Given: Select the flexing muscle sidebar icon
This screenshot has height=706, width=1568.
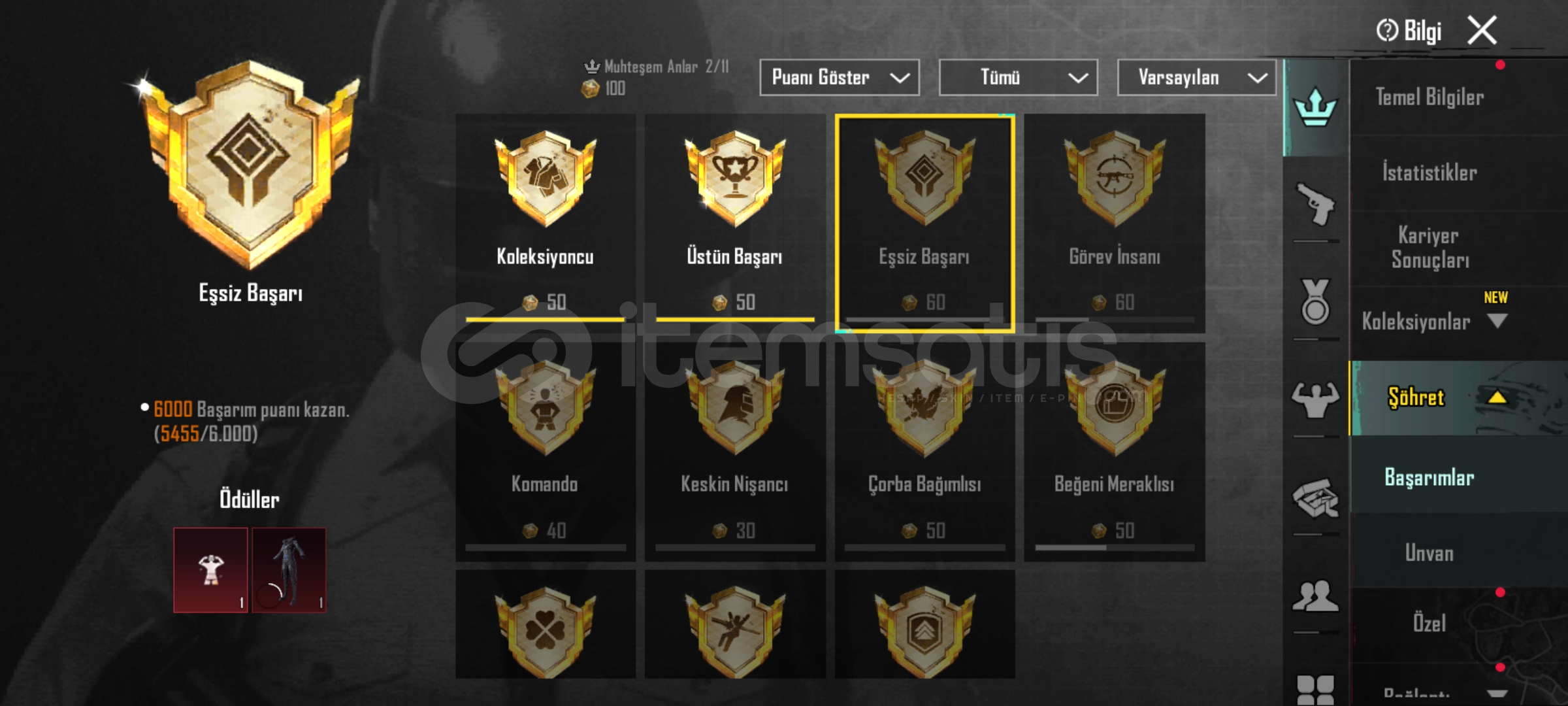Looking at the screenshot, I should pos(1315,399).
